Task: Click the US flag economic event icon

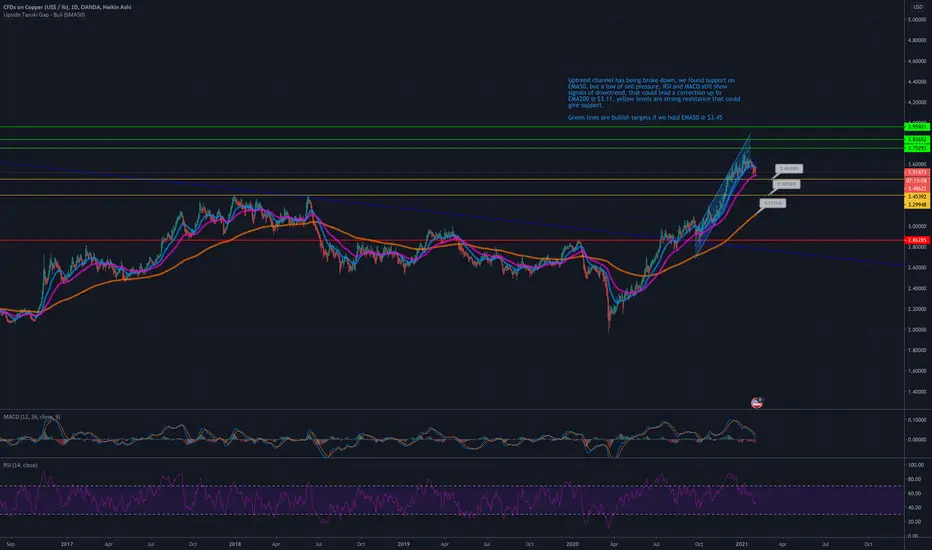Action: click(x=757, y=403)
